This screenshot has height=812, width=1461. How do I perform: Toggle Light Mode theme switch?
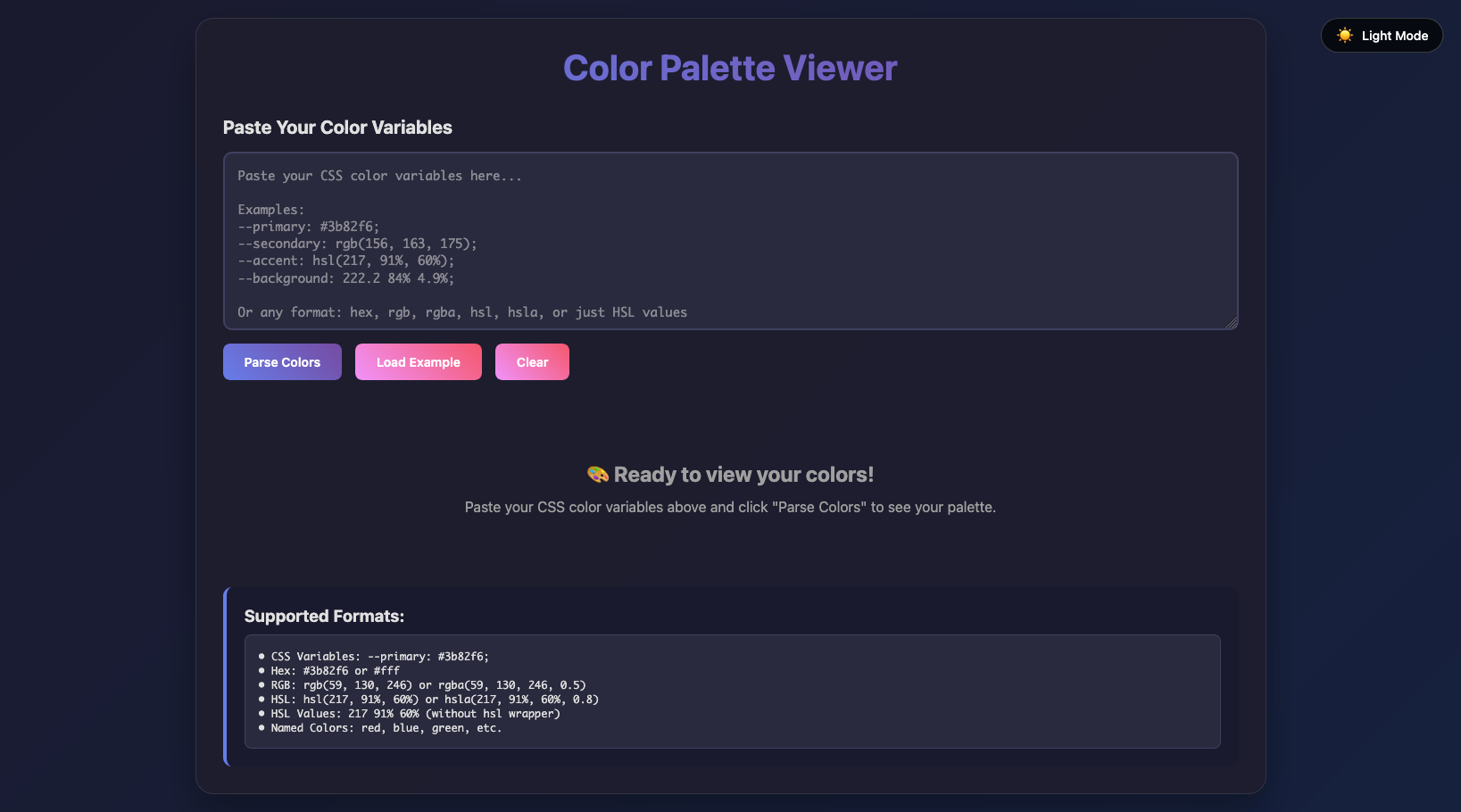pyautogui.click(x=1382, y=36)
